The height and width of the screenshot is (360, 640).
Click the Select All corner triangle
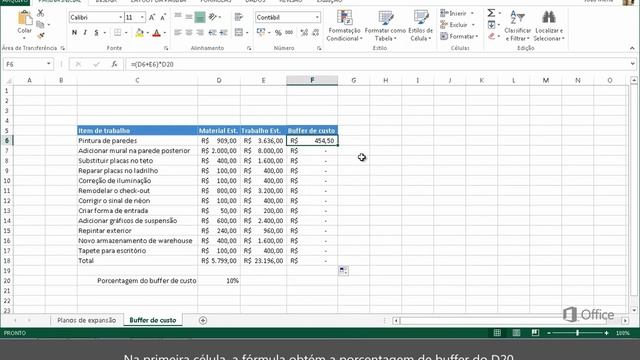pyautogui.click(x=8, y=81)
